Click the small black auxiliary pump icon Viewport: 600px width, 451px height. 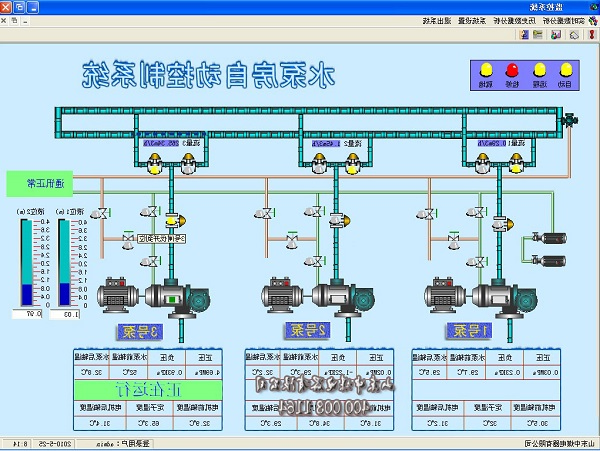pyautogui.click(x=552, y=240)
